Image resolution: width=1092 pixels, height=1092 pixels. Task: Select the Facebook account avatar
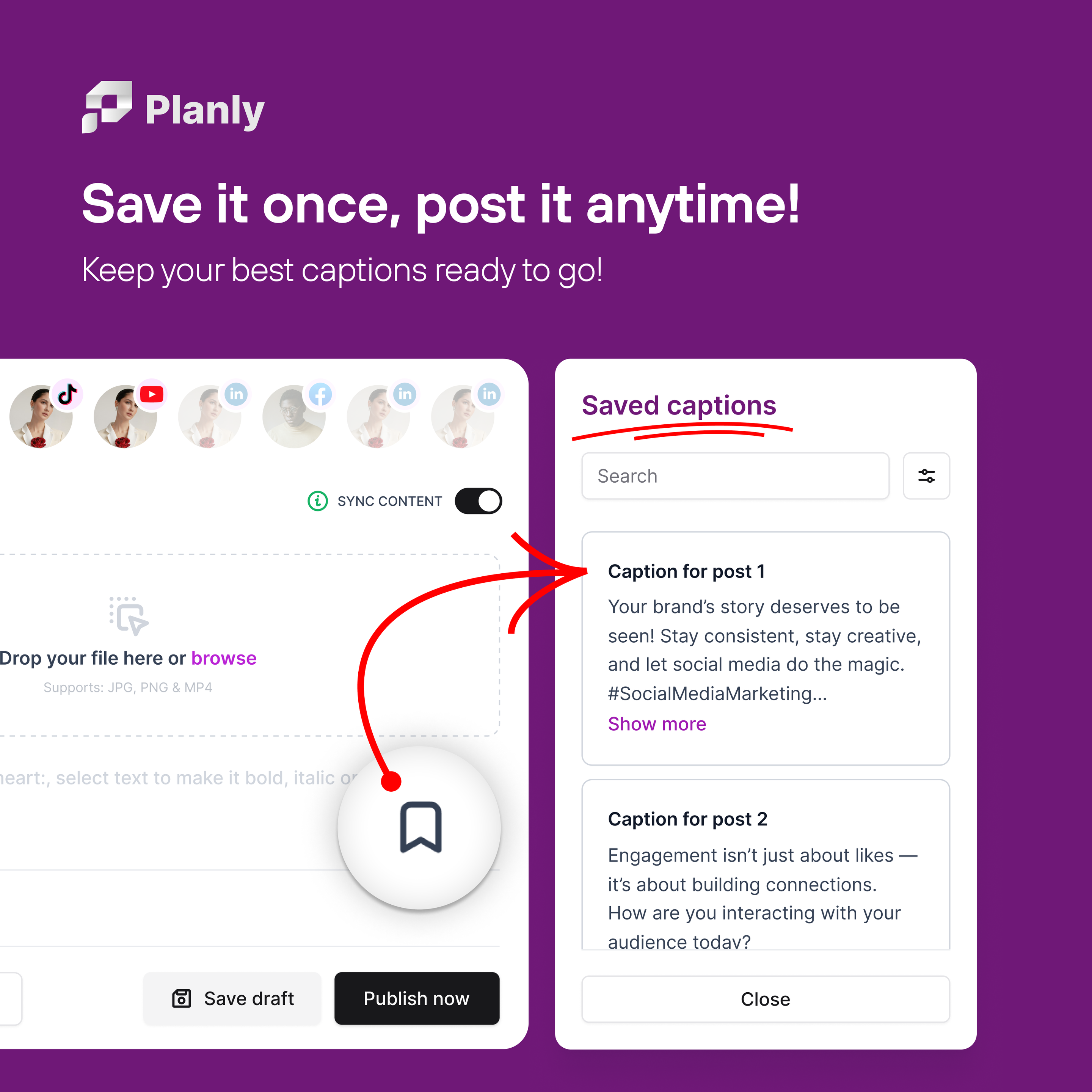[x=294, y=417]
